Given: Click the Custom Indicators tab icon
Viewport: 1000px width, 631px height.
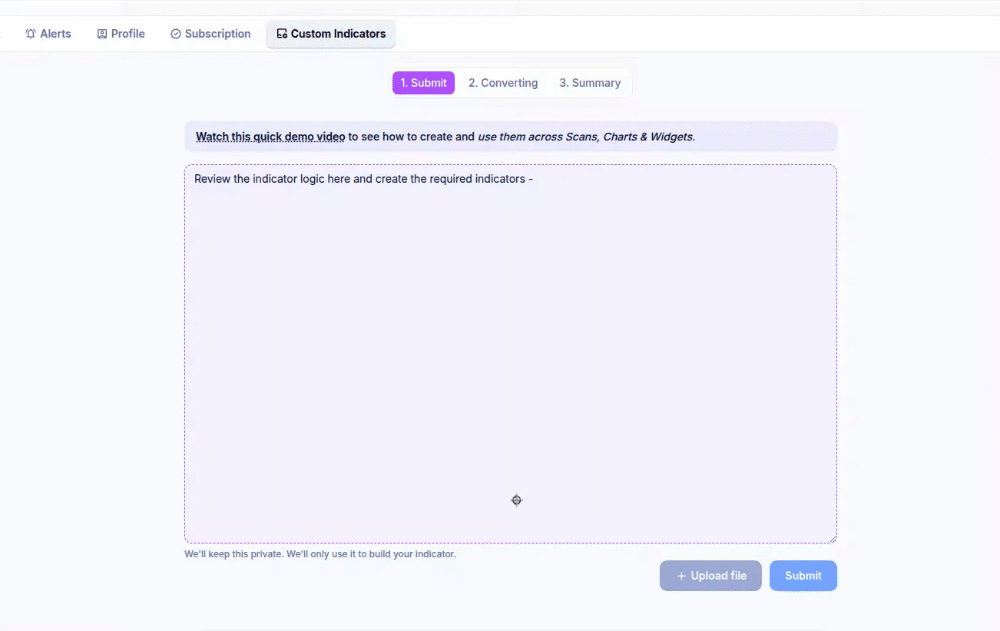Looking at the screenshot, I should (282, 34).
